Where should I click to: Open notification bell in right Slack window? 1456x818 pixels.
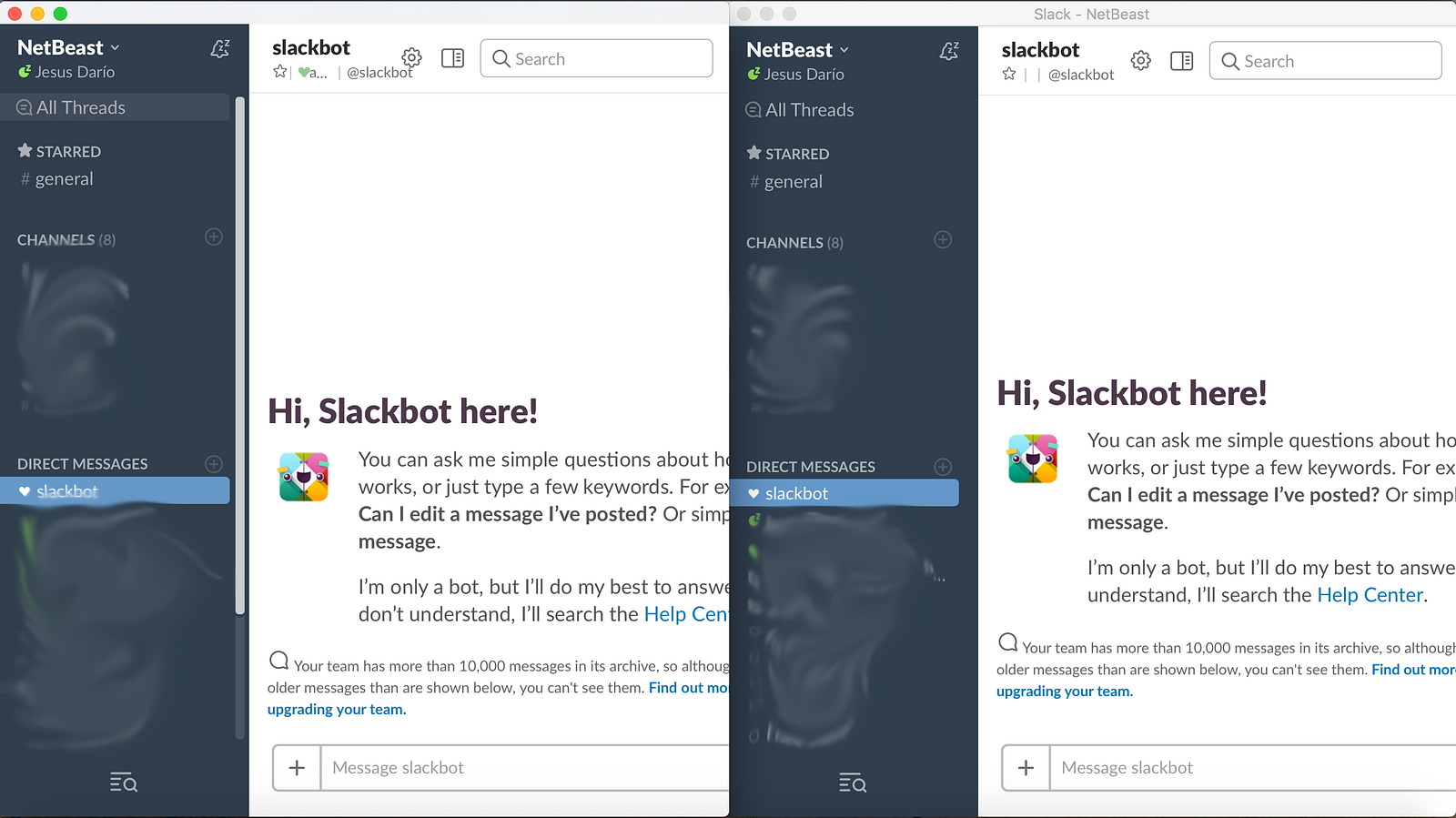click(949, 51)
